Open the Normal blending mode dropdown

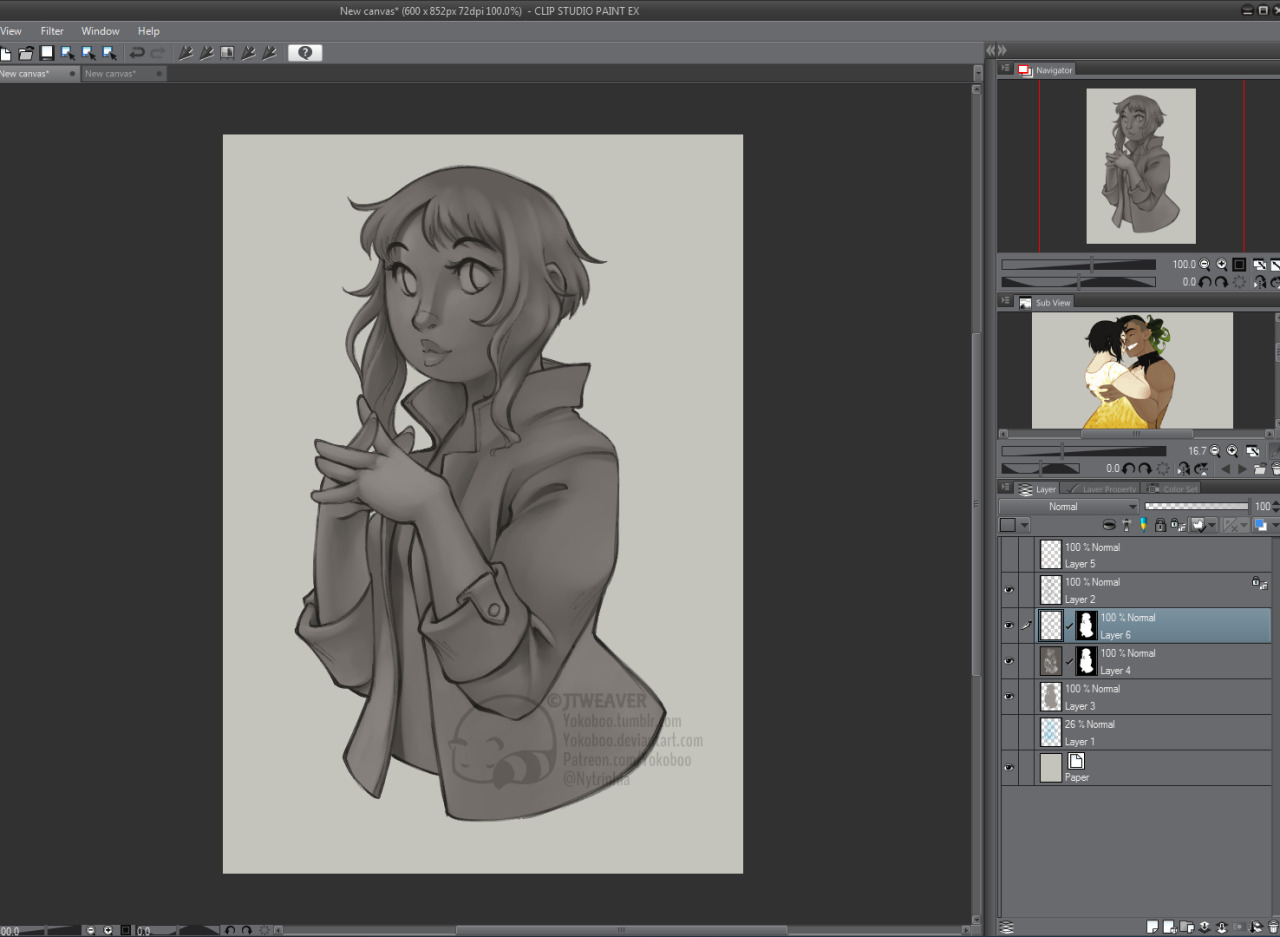pyautogui.click(x=1068, y=507)
